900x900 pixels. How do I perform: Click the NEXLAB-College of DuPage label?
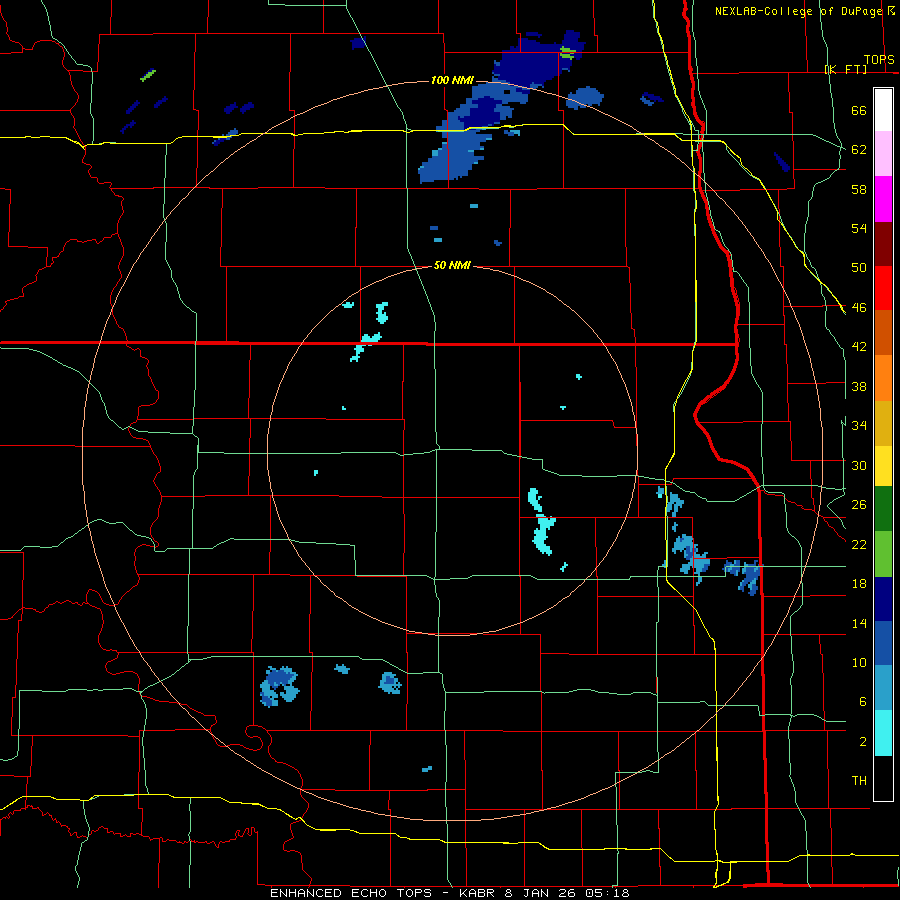click(799, 11)
